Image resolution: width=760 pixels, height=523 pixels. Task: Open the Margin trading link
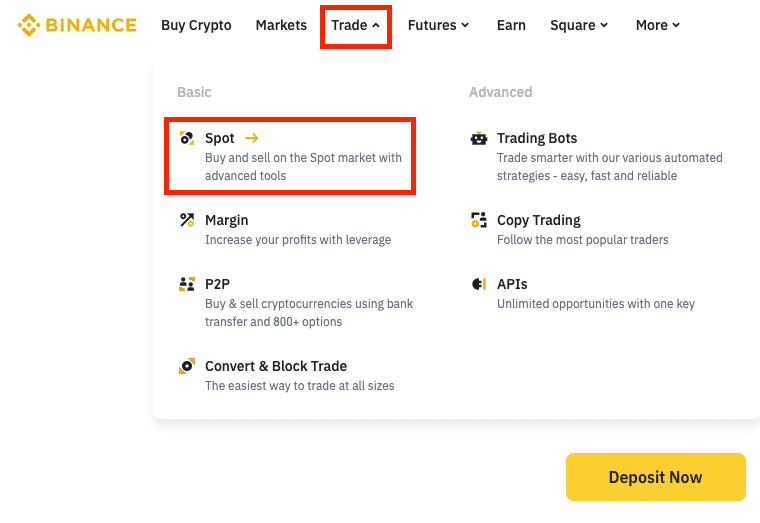point(227,220)
